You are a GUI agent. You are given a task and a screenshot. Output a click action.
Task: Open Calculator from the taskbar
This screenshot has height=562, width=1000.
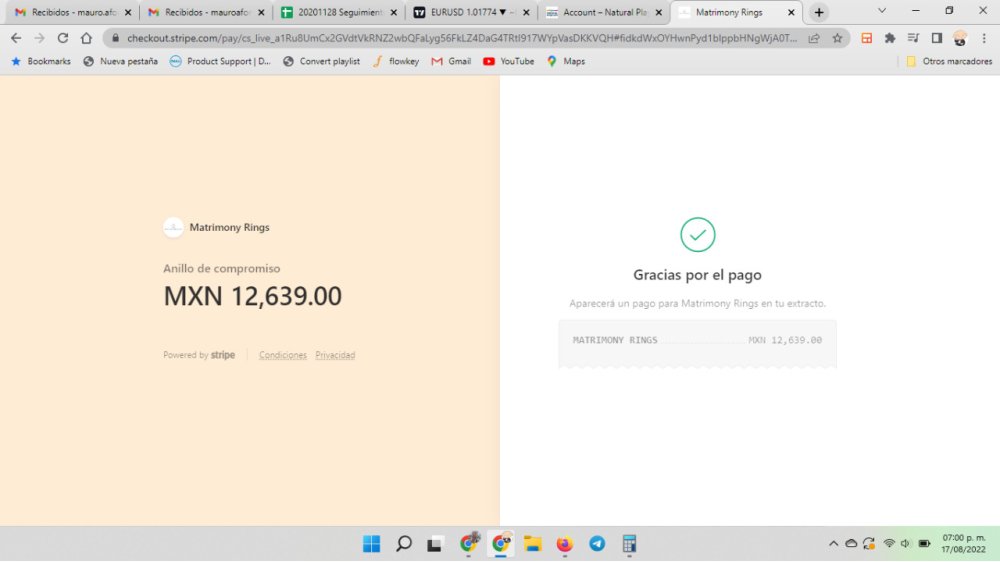[630, 544]
